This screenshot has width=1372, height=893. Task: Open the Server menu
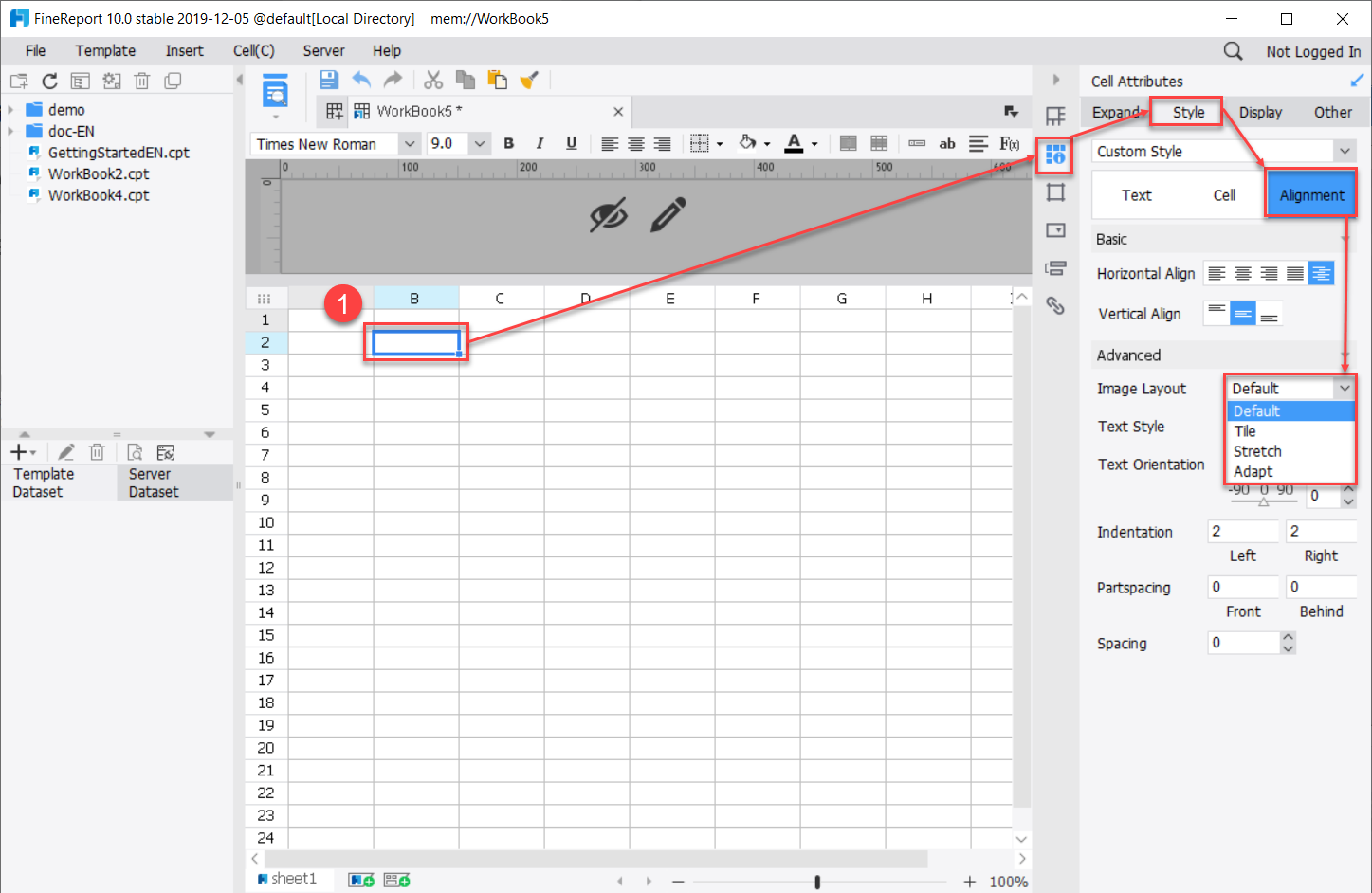323,50
